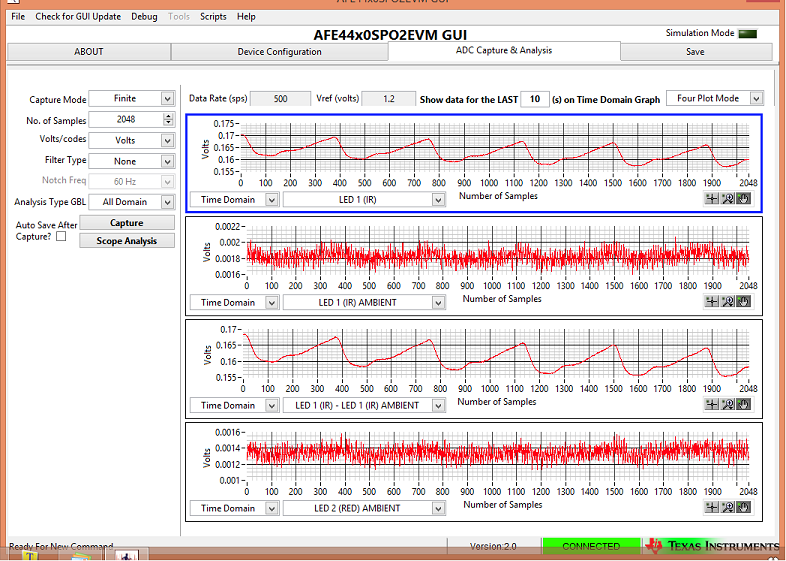Open the Scripts menu
The image size is (786, 561).
[213, 17]
